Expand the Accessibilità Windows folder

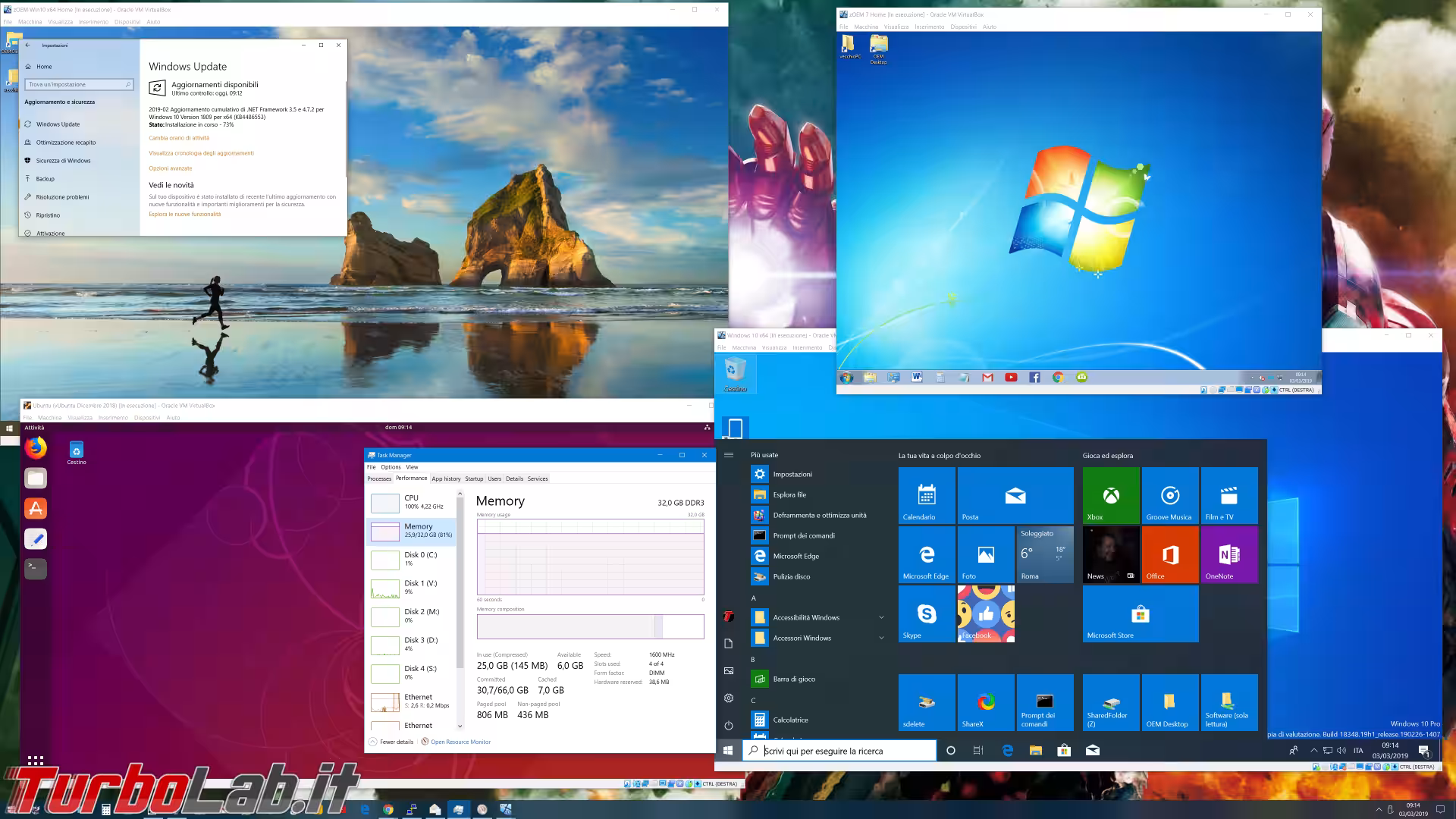(806, 617)
